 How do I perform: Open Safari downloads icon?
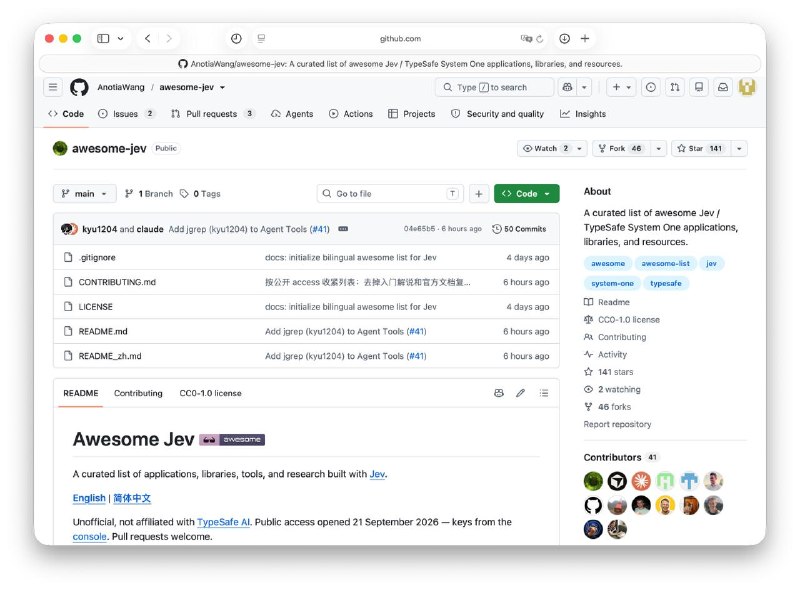pos(564,38)
